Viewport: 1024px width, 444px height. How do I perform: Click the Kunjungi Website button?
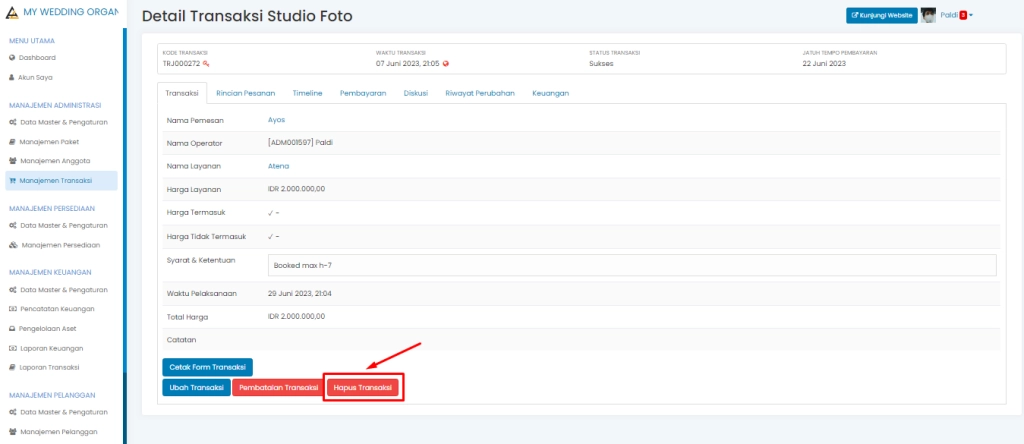point(880,16)
